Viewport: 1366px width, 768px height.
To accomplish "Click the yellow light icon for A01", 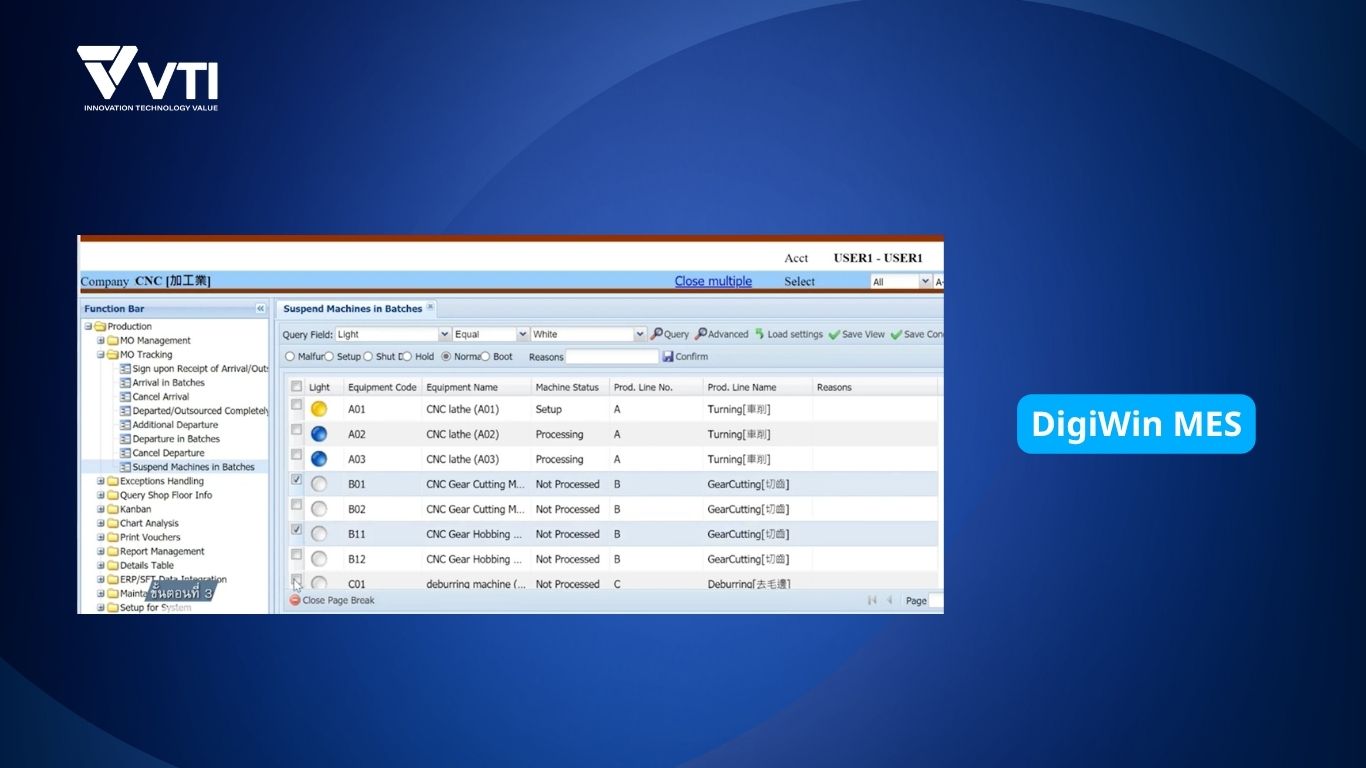I will click(x=319, y=409).
